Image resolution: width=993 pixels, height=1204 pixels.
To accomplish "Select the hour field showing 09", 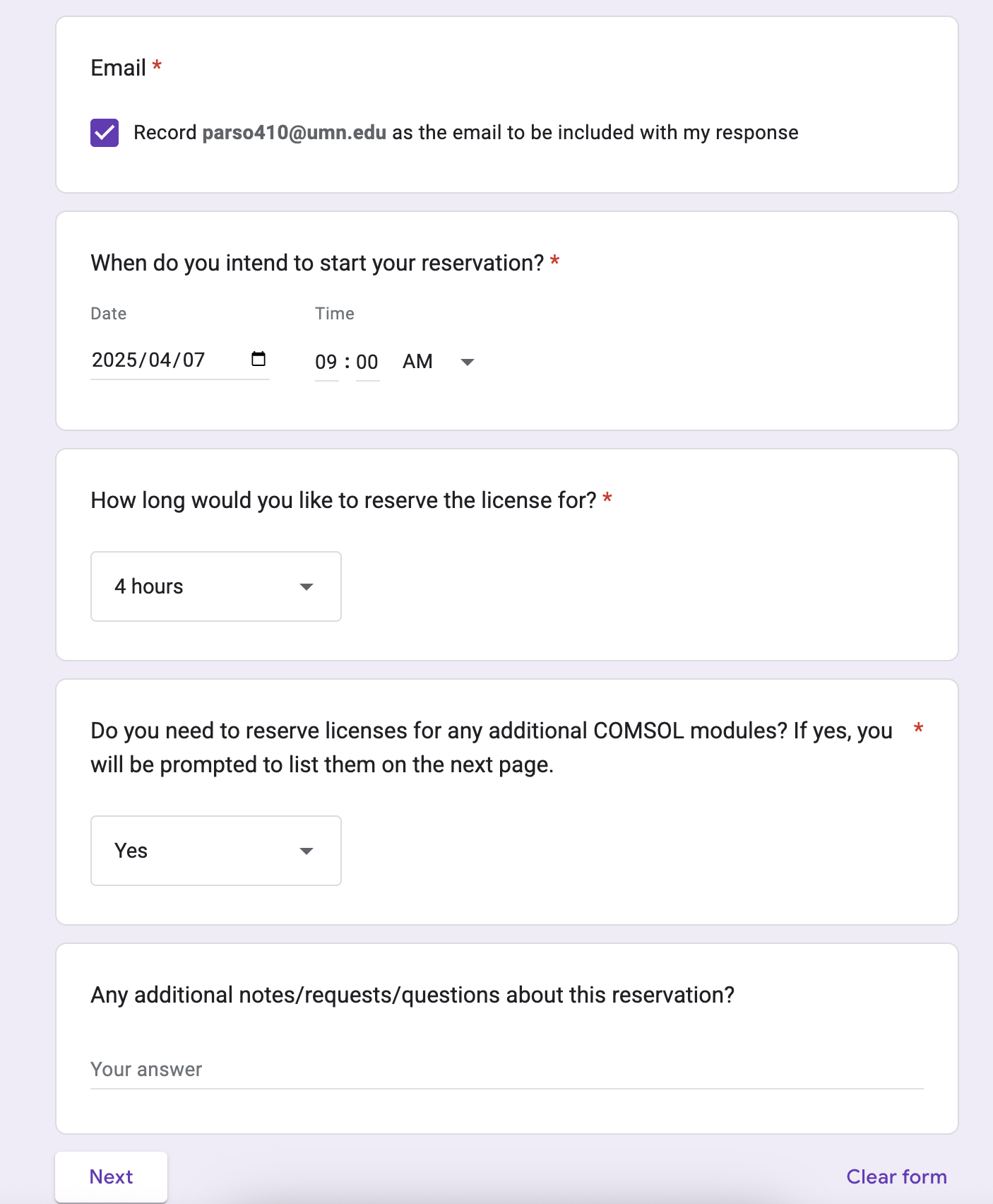I will [326, 362].
